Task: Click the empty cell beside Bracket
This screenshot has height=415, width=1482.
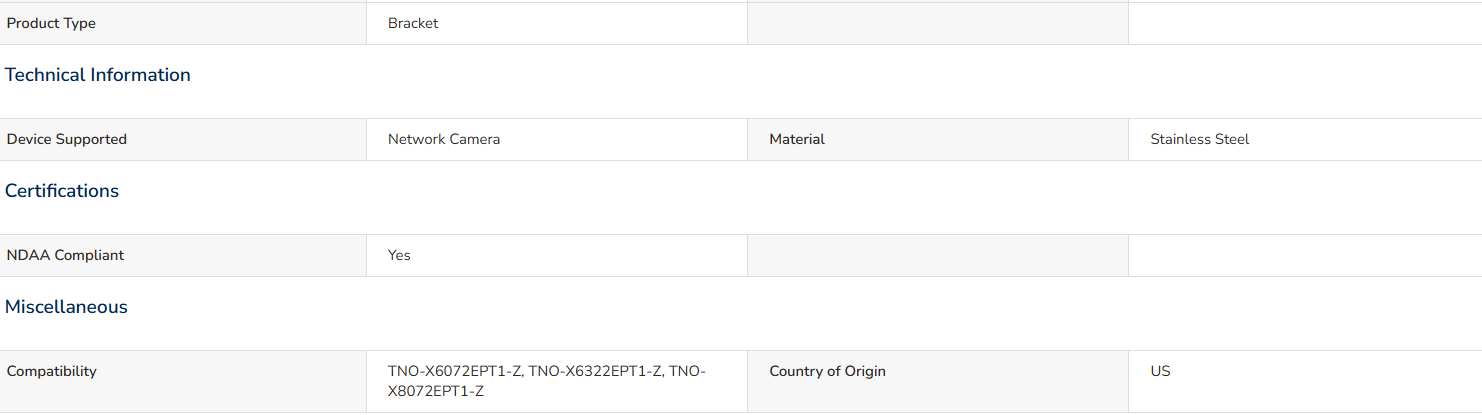Action: click(938, 23)
